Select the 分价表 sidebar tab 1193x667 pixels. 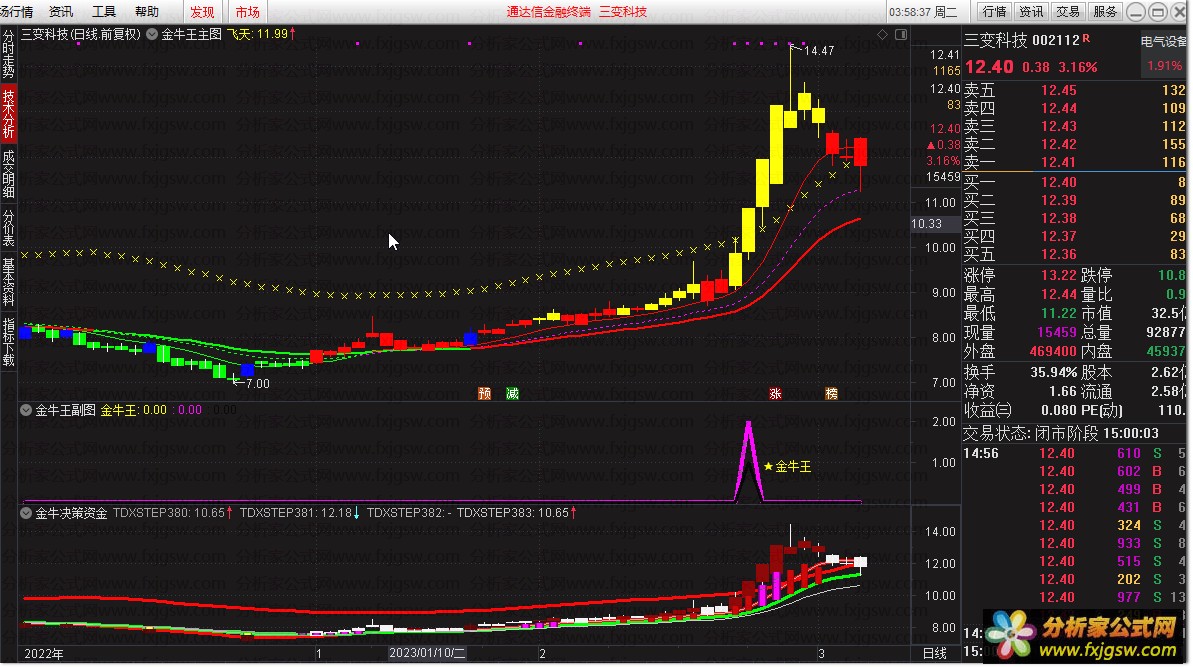click(x=8, y=228)
